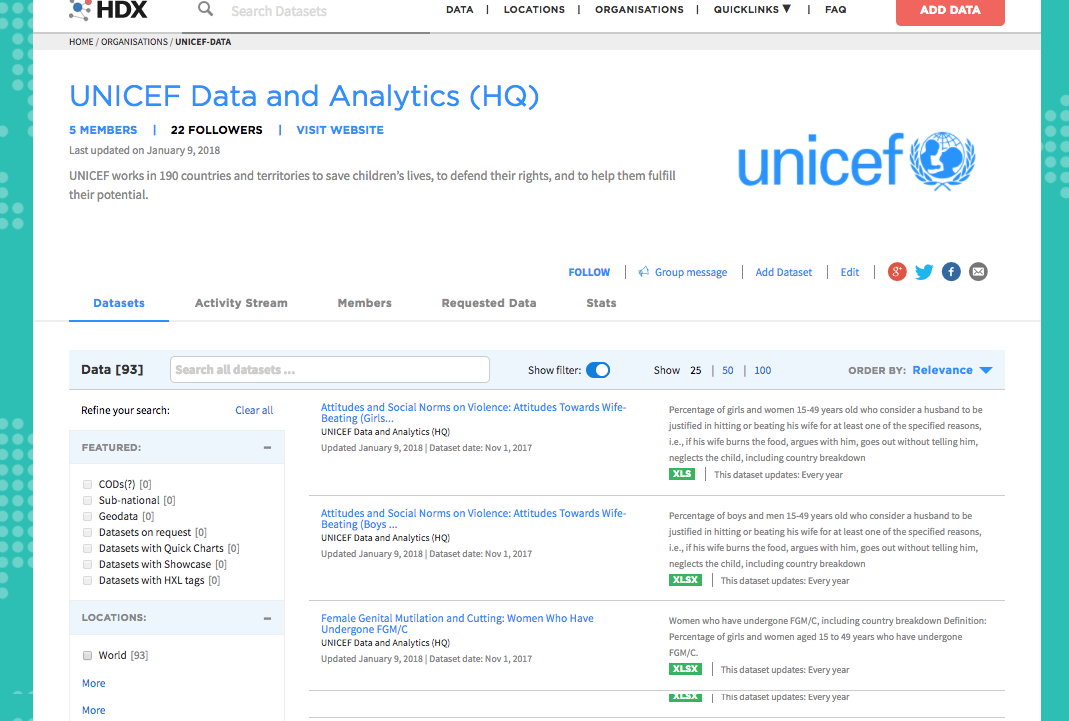
Task: Expand the Quicklinks menu
Action: (x=752, y=10)
